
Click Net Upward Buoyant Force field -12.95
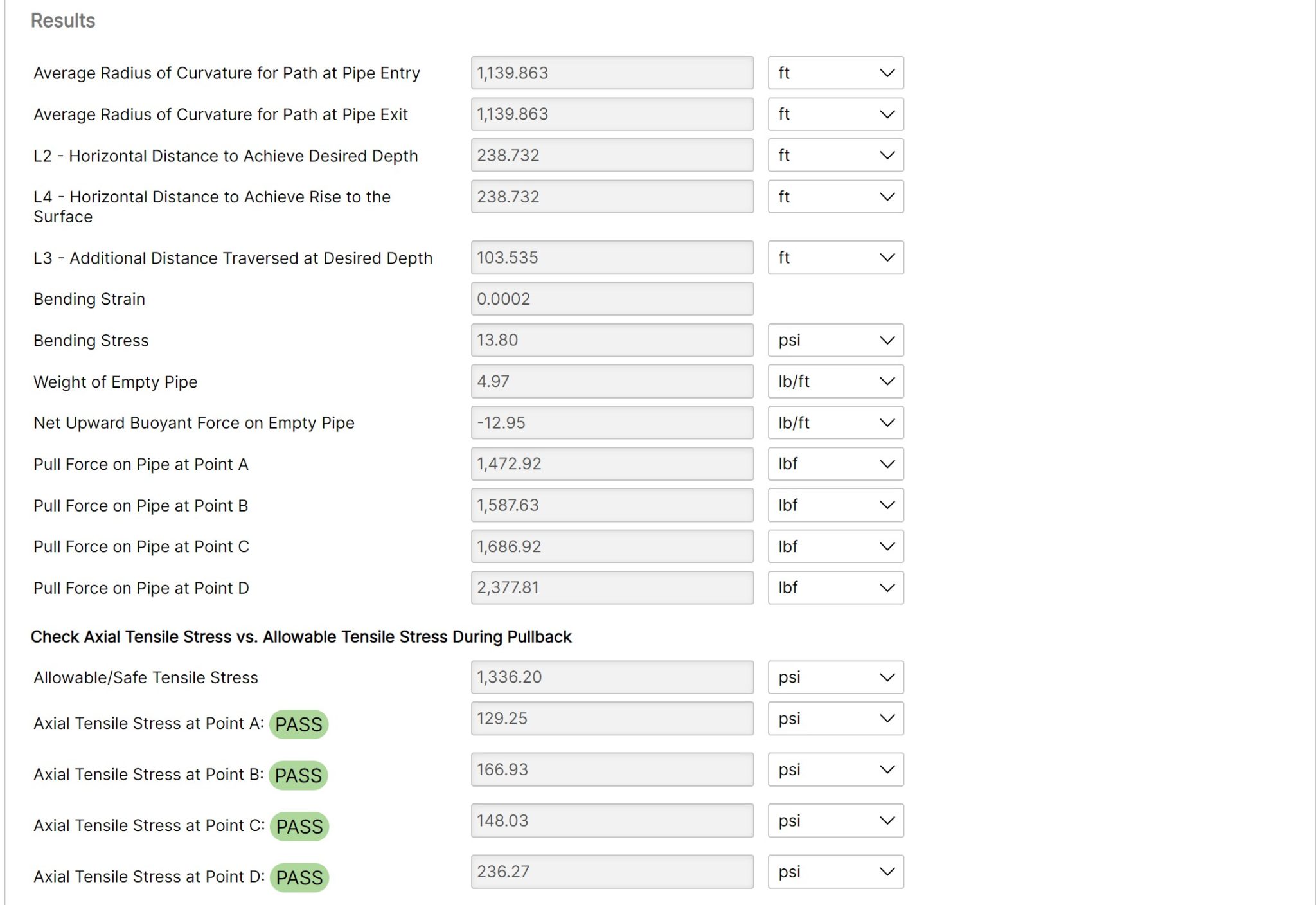tap(612, 422)
